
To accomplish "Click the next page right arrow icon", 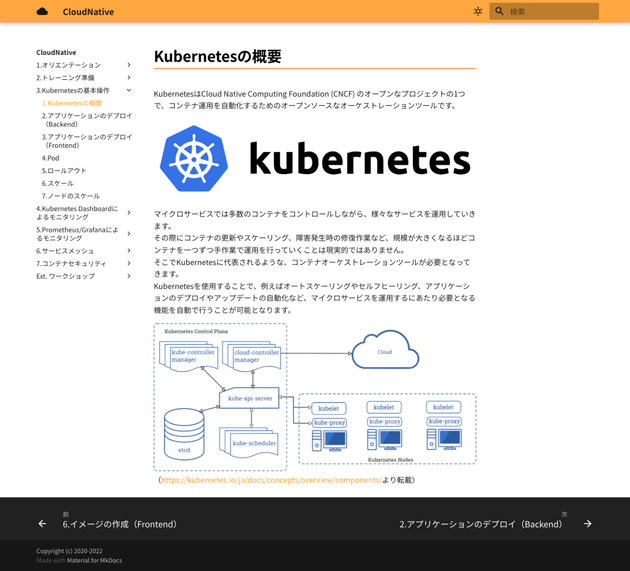I will pyautogui.click(x=587, y=524).
